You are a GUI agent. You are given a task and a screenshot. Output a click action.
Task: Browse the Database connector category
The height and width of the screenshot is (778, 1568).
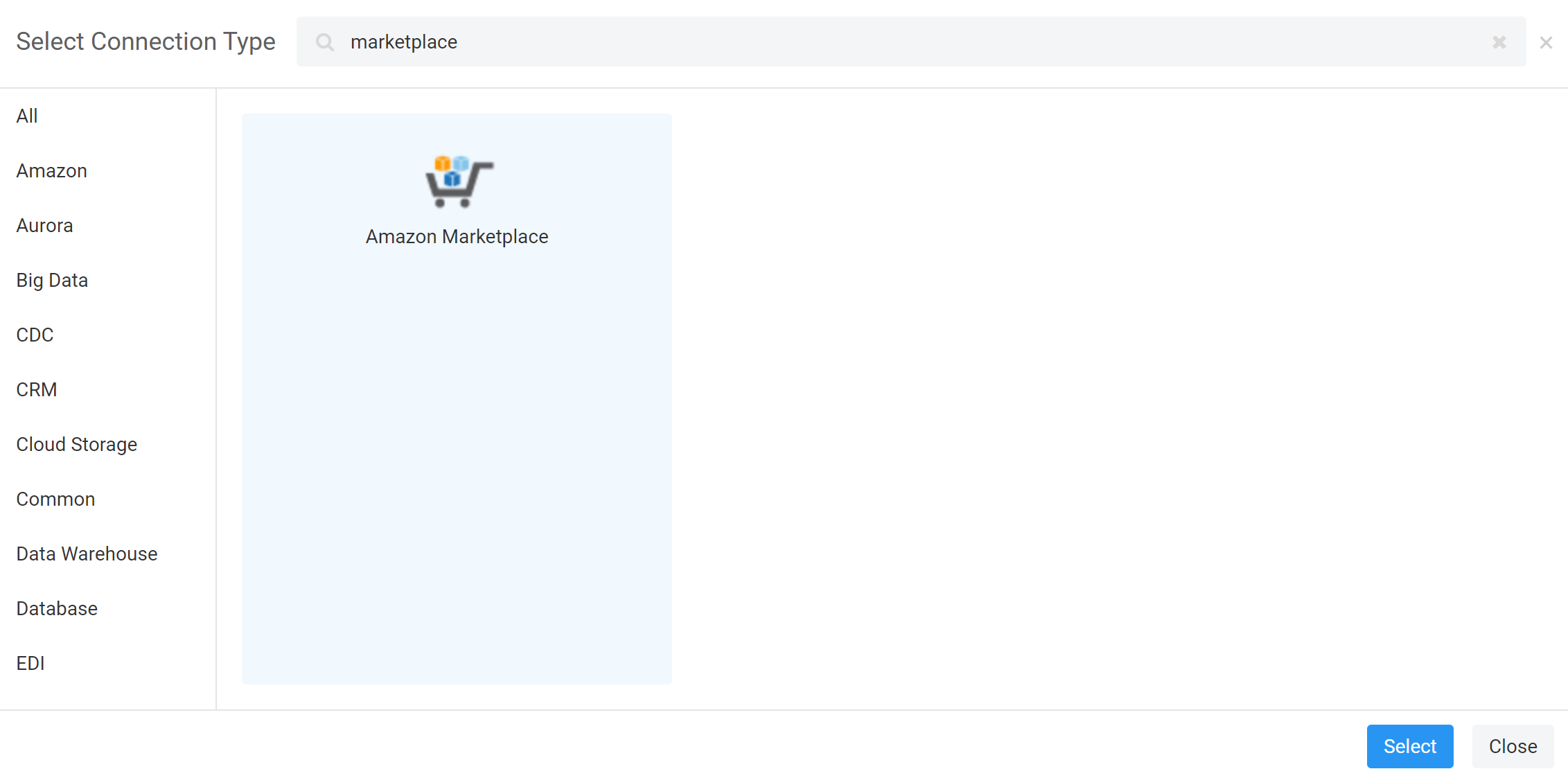click(56, 608)
